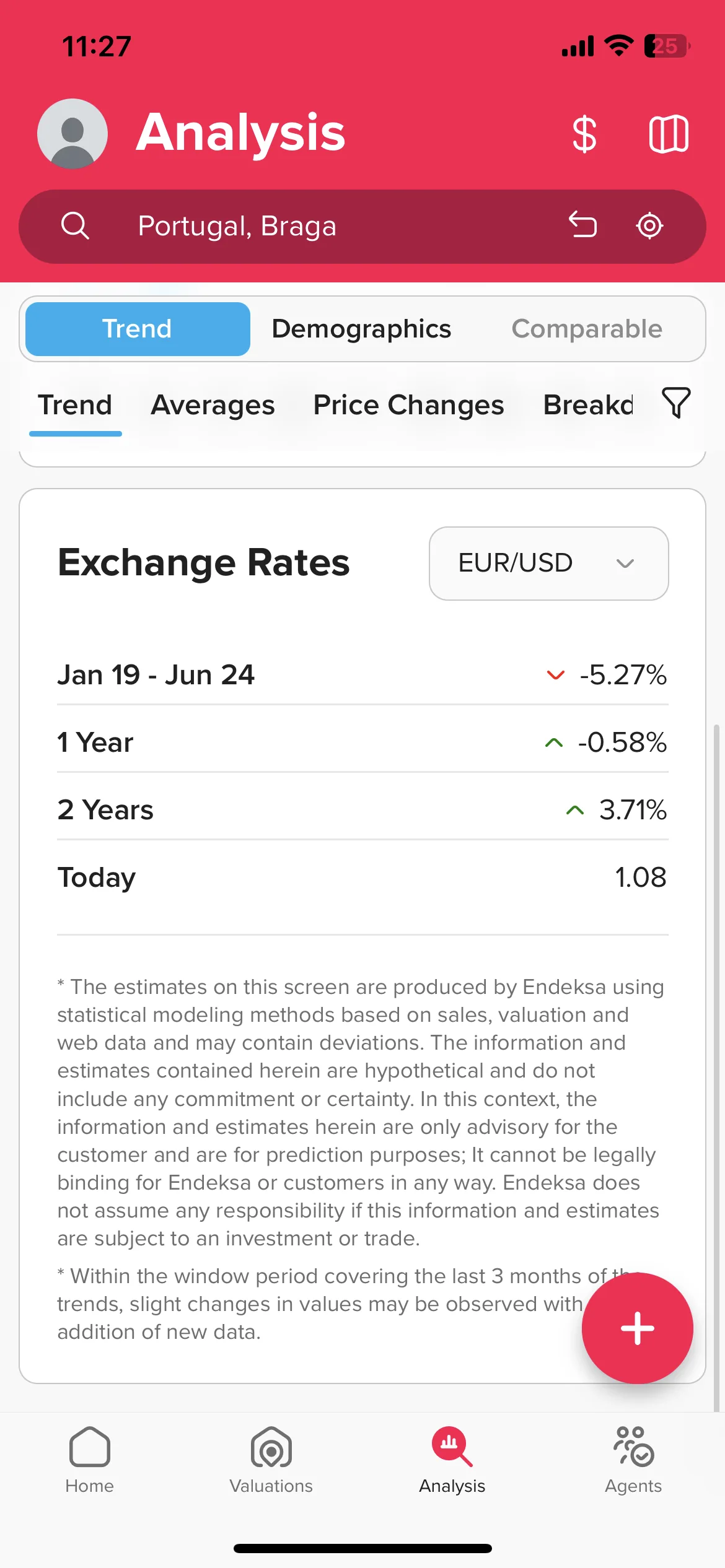Tap the user profile avatar
Image resolution: width=725 pixels, height=1568 pixels.
click(72, 134)
